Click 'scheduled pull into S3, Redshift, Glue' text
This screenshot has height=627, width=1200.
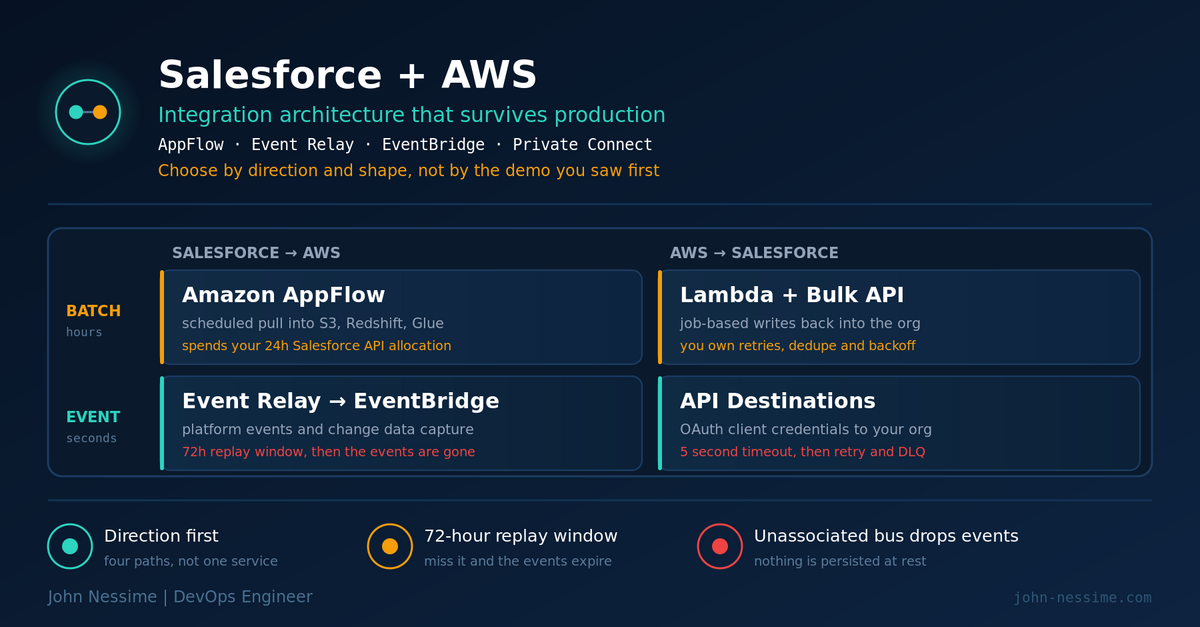click(x=313, y=323)
